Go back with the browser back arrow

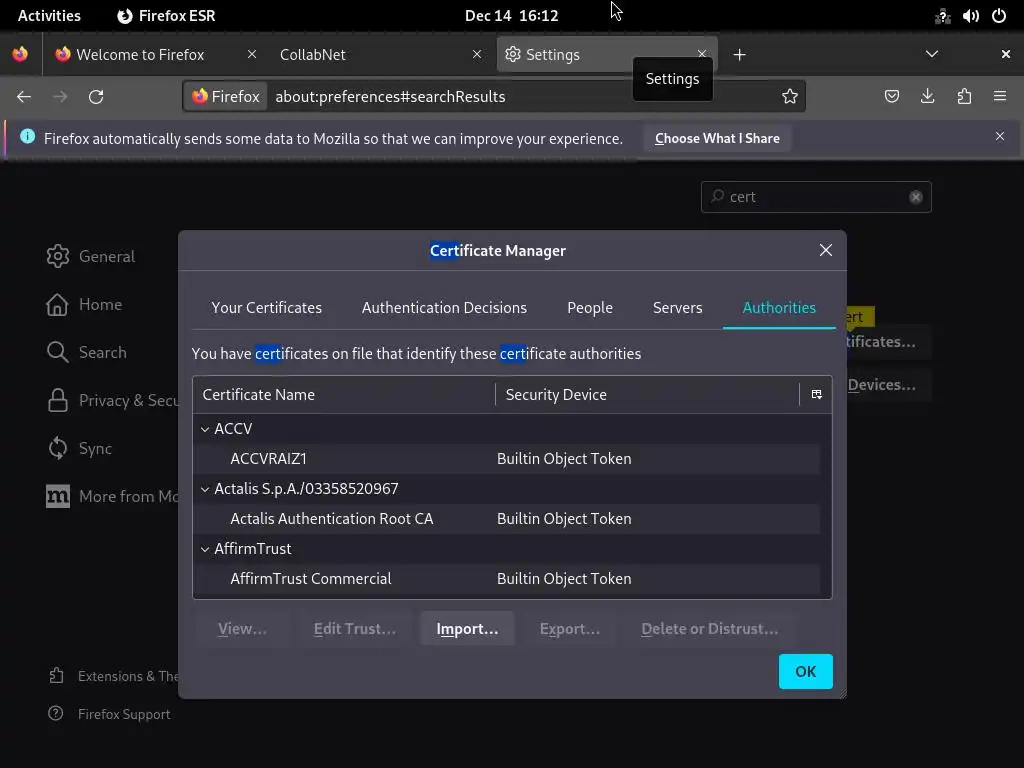(x=24, y=97)
